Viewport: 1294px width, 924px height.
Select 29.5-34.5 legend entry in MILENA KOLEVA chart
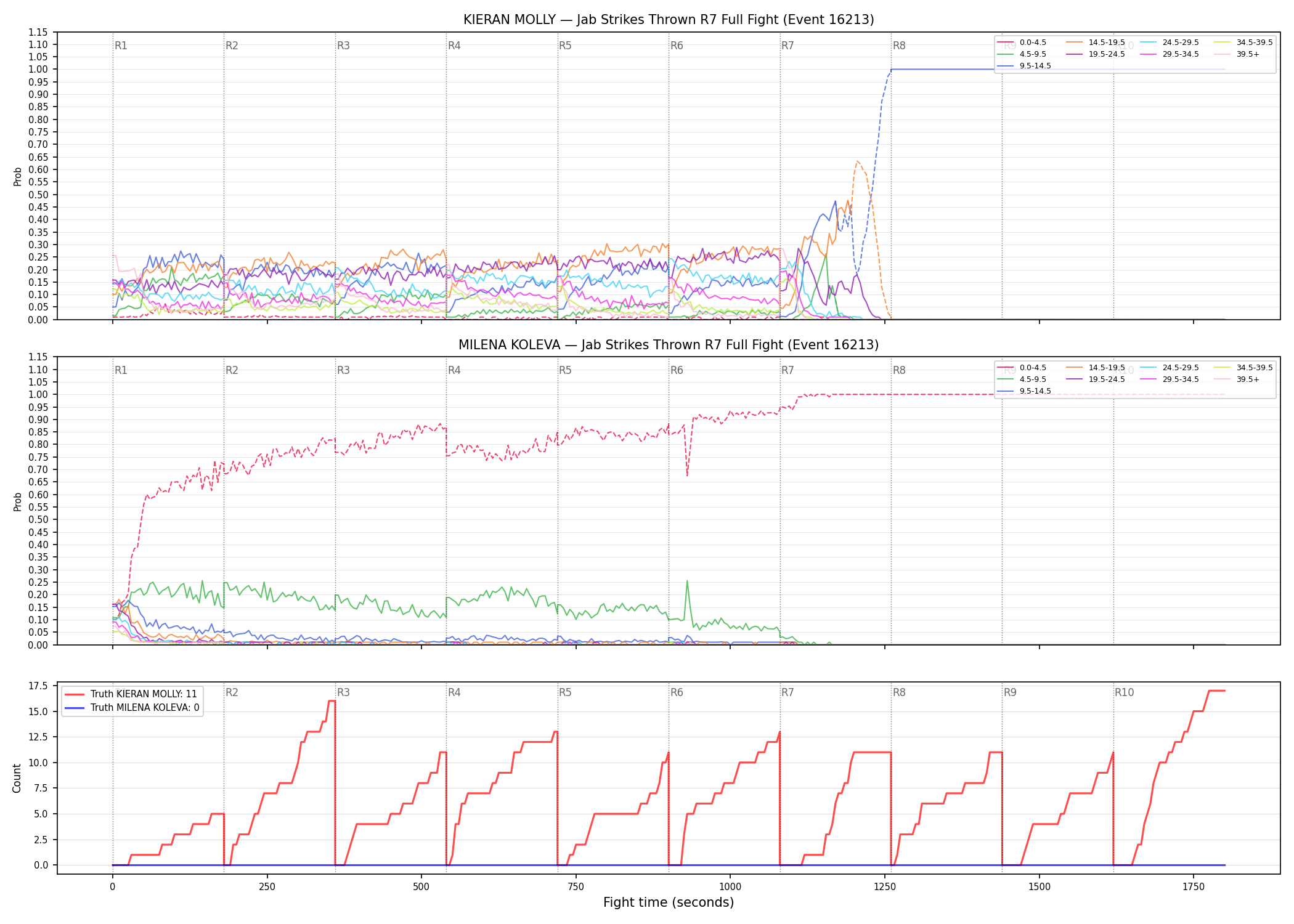click(1170, 379)
